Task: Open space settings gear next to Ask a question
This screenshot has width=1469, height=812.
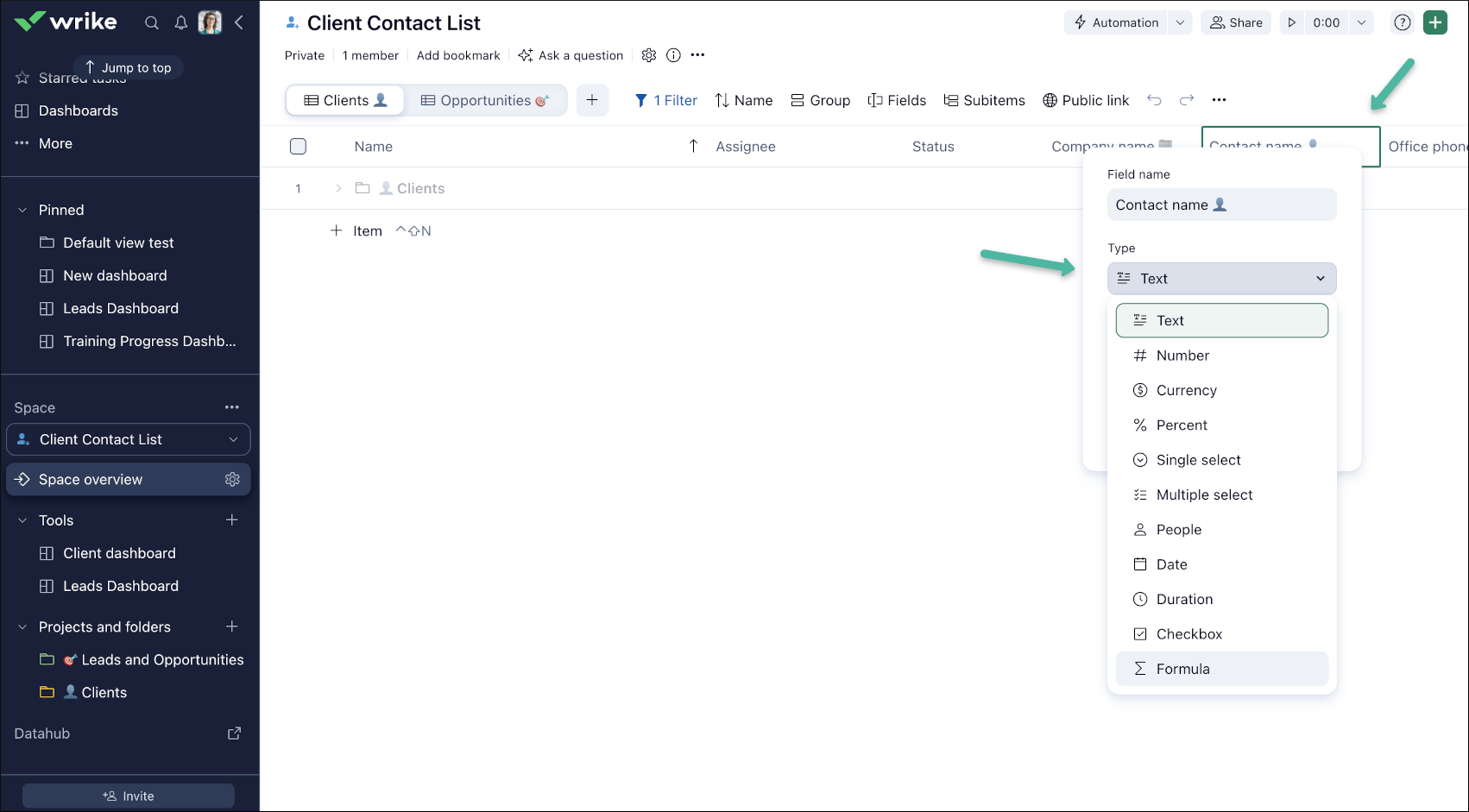Action: (x=649, y=55)
